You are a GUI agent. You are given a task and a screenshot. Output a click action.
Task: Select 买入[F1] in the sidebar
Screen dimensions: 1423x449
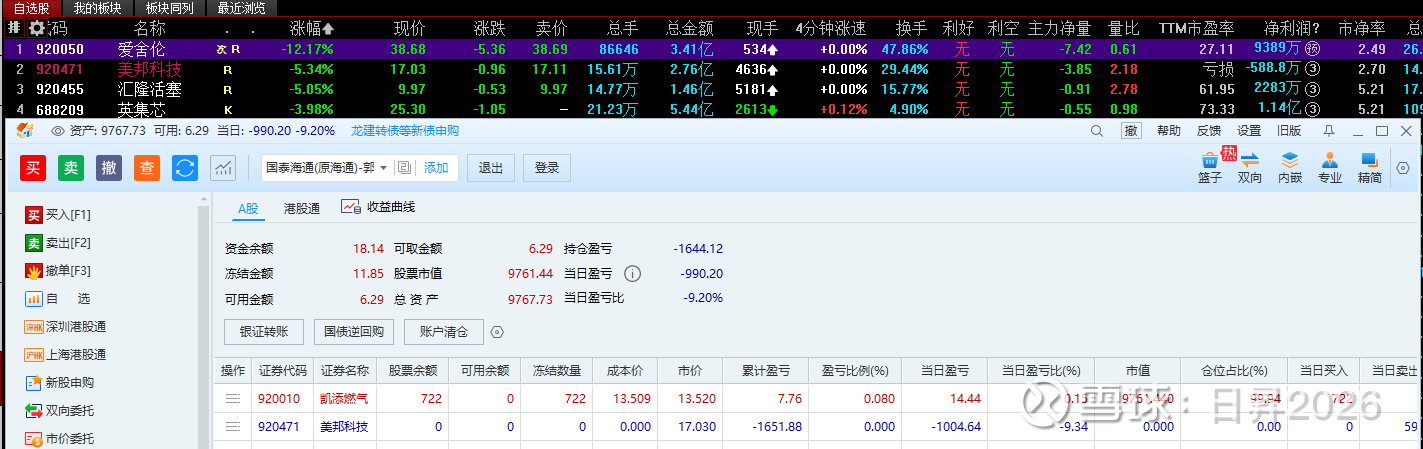pyautogui.click(x=58, y=215)
